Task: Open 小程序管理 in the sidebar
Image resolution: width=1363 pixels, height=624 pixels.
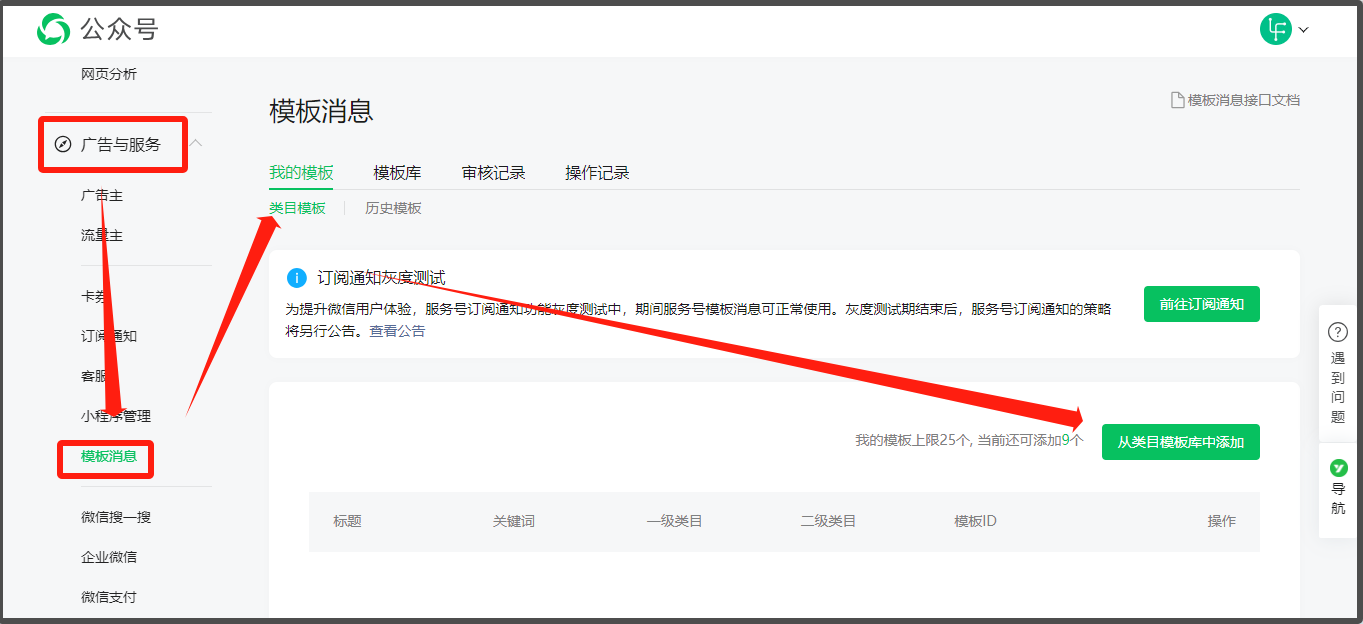Action: coord(116,416)
